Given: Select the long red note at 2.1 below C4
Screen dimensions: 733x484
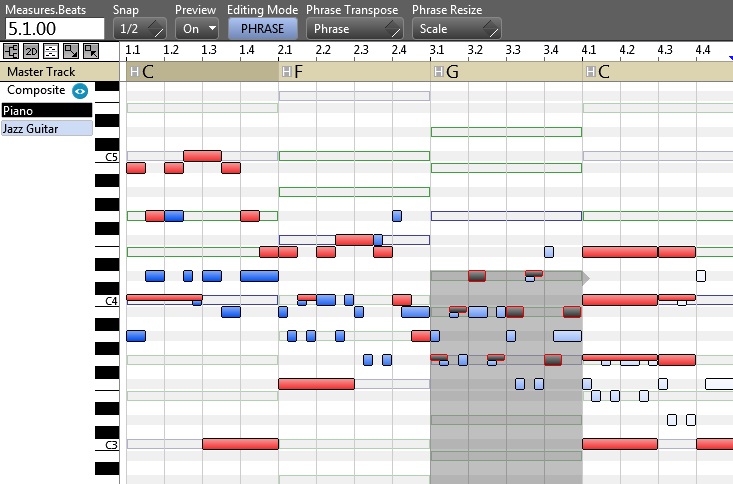Looking at the screenshot, I should (x=316, y=384).
